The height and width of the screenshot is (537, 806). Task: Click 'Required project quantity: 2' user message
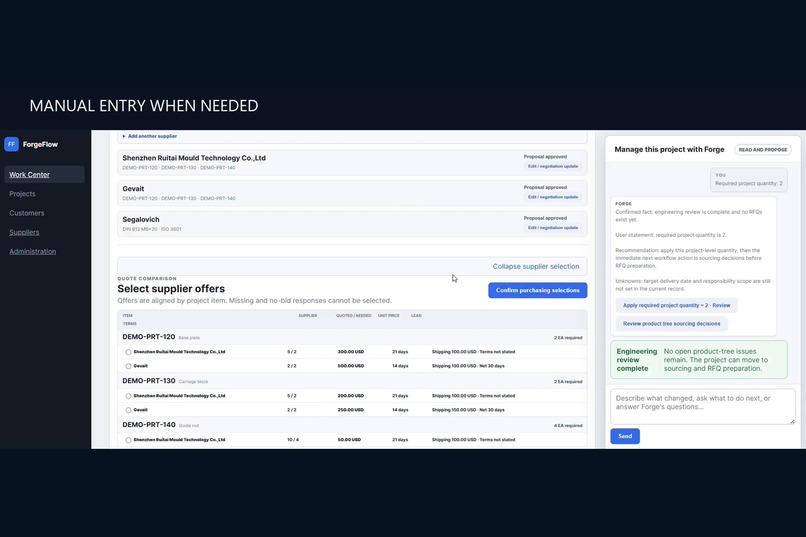[748, 183]
